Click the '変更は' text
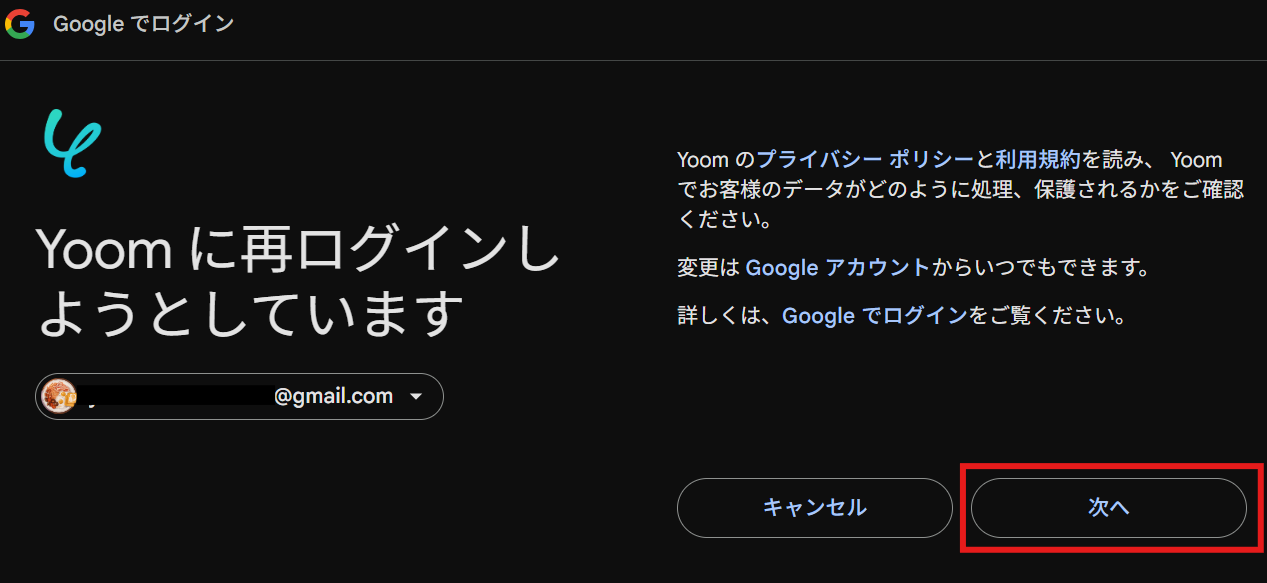 coord(711,268)
